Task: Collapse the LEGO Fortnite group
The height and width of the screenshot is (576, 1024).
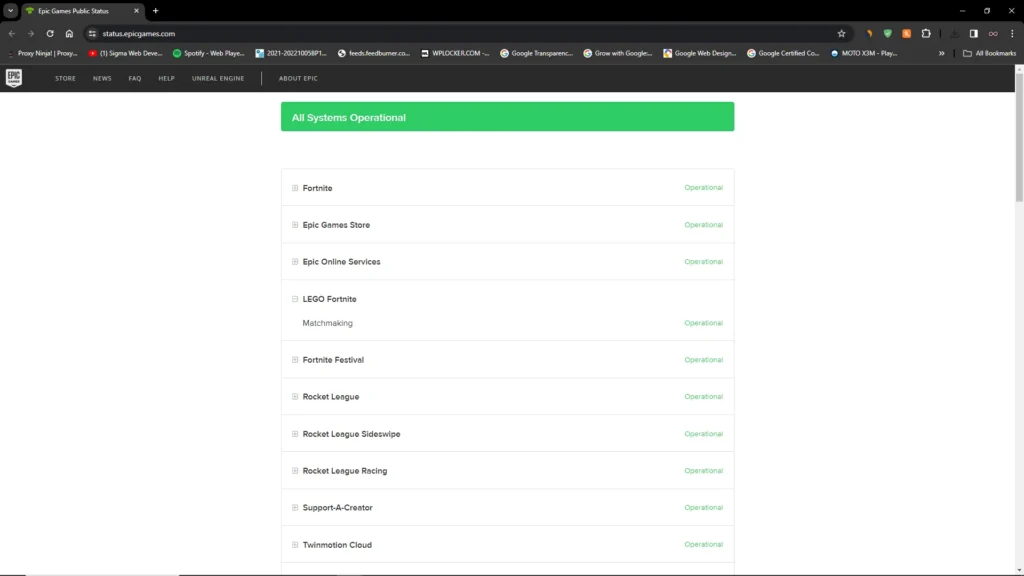Action: (x=295, y=299)
